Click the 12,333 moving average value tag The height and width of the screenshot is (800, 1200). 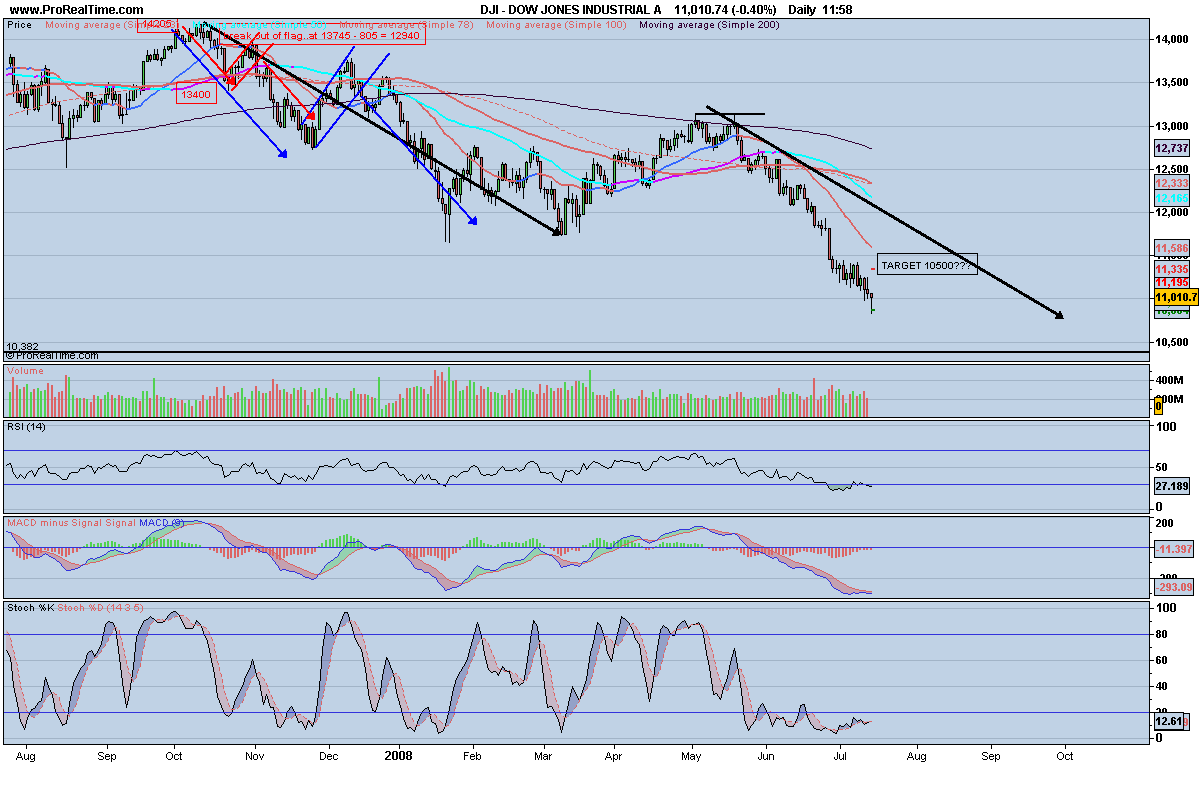pos(1171,184)
